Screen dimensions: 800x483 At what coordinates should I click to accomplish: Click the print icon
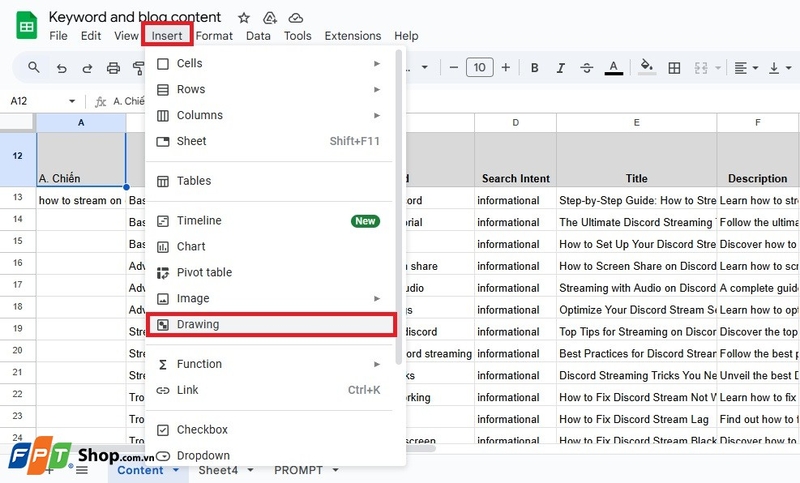(113, 68)
